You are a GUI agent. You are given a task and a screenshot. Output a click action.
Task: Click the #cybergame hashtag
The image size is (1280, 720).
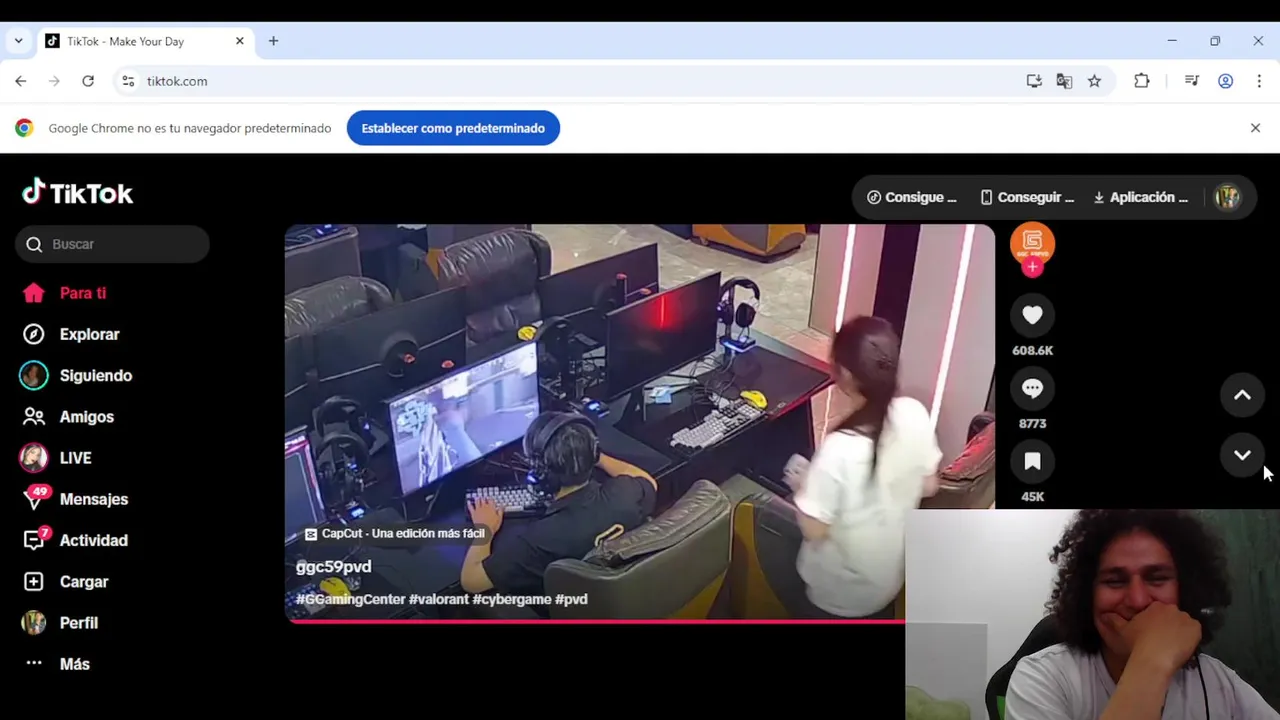click(511, 599)
